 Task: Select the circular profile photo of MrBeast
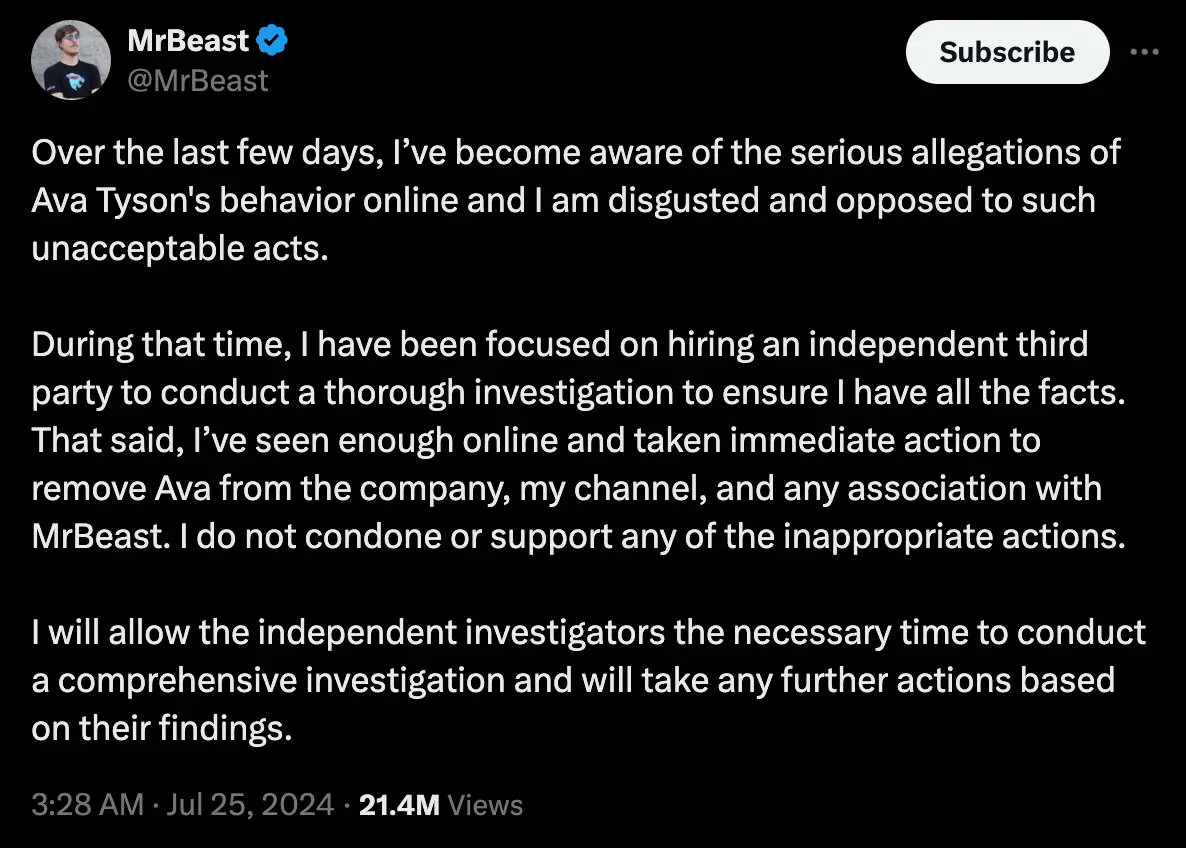[x=70, y=60]
